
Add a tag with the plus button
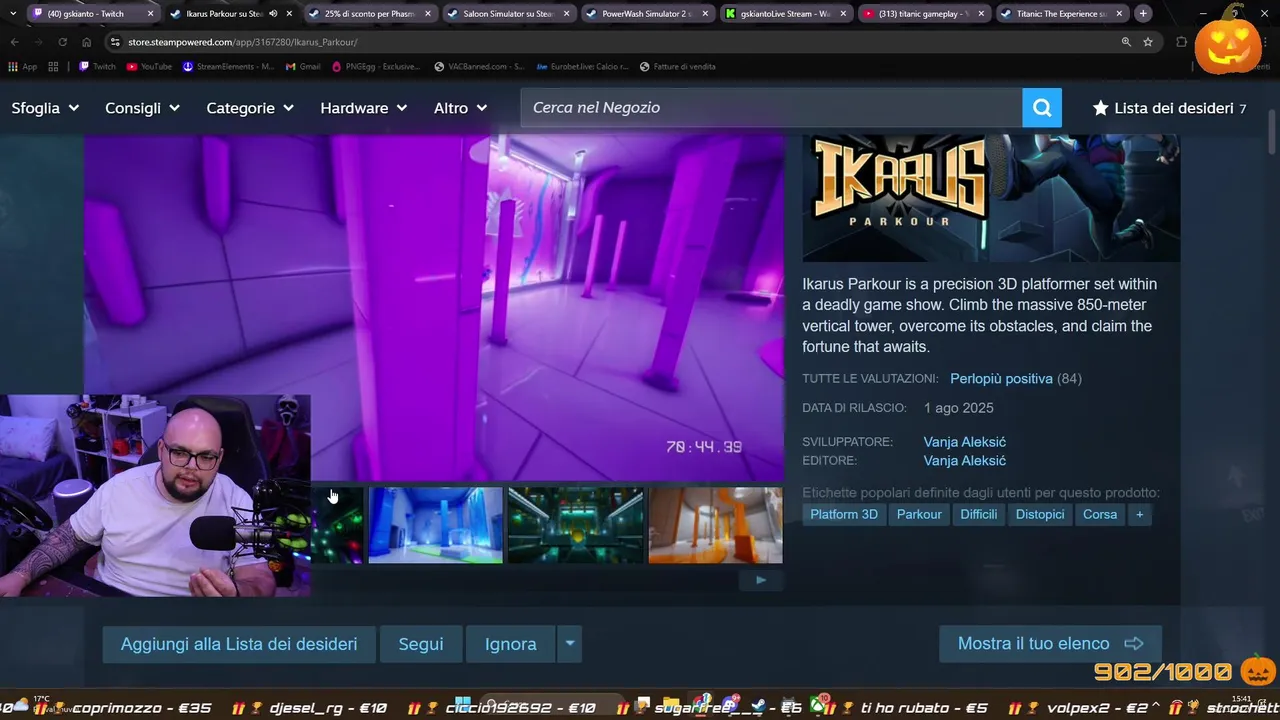(x=1139, y=514)
